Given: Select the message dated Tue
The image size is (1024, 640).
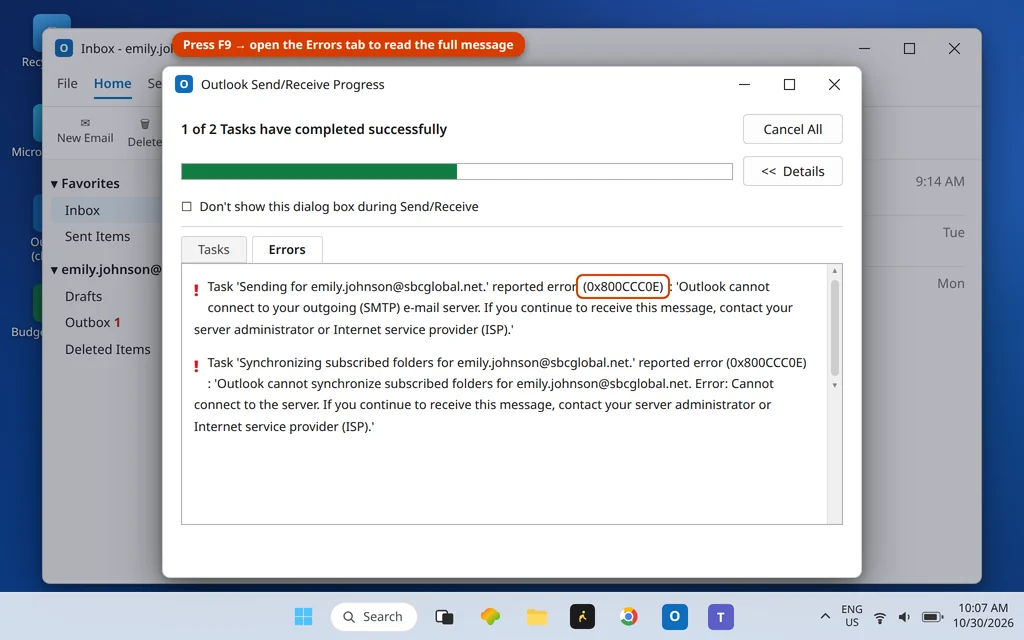Looking at the screenshot, I should [953, 232].
